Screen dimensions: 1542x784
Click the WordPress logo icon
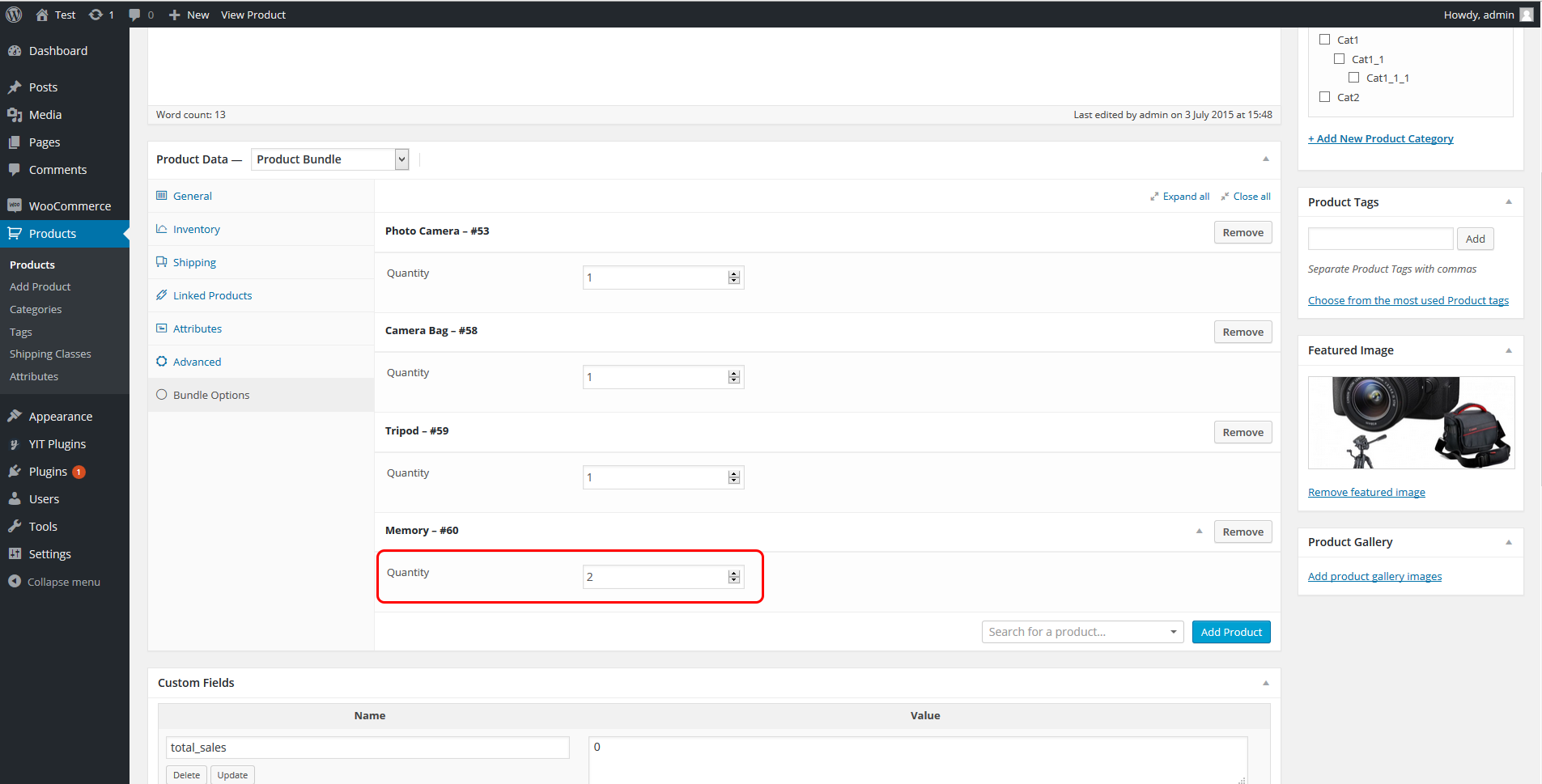coord(14,15)
